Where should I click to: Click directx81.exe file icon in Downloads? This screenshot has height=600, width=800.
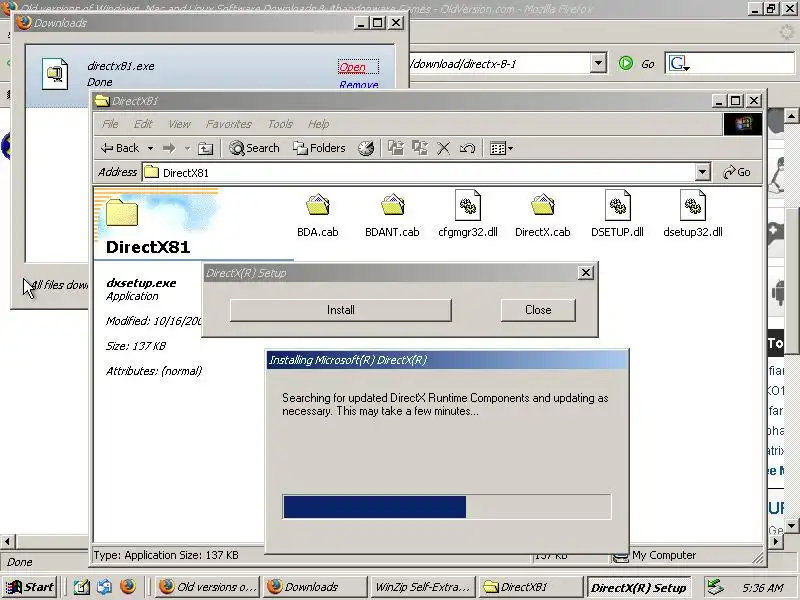click(x=55, y=74)
